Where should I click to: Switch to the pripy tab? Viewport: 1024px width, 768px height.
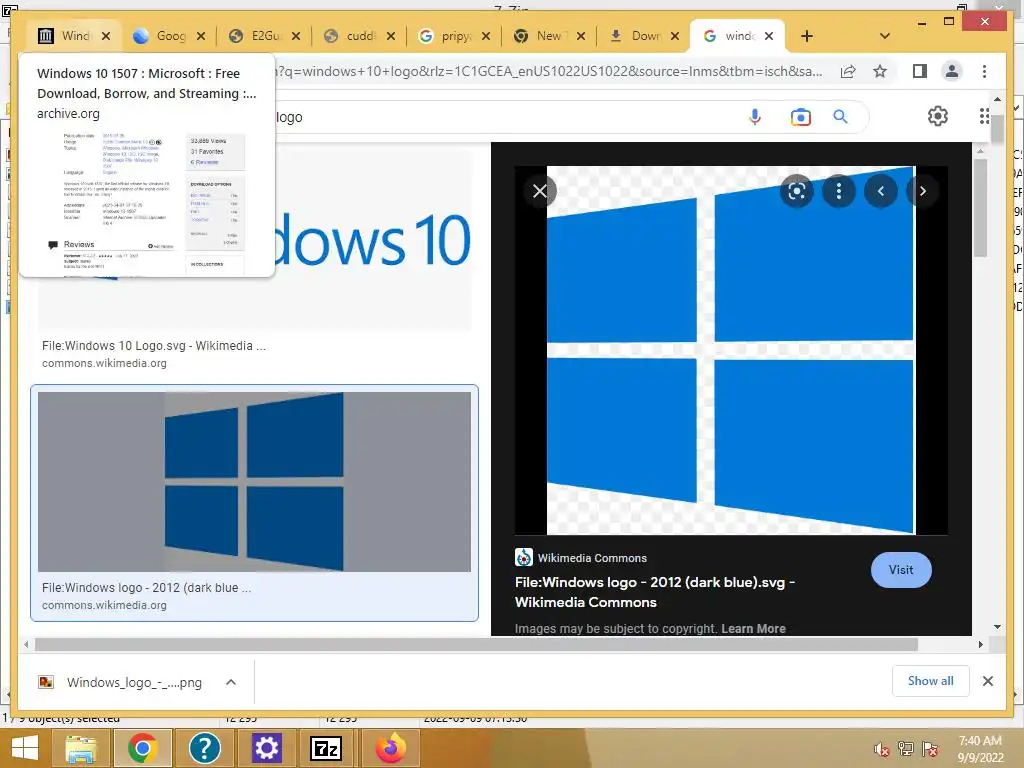pos(446,36)
